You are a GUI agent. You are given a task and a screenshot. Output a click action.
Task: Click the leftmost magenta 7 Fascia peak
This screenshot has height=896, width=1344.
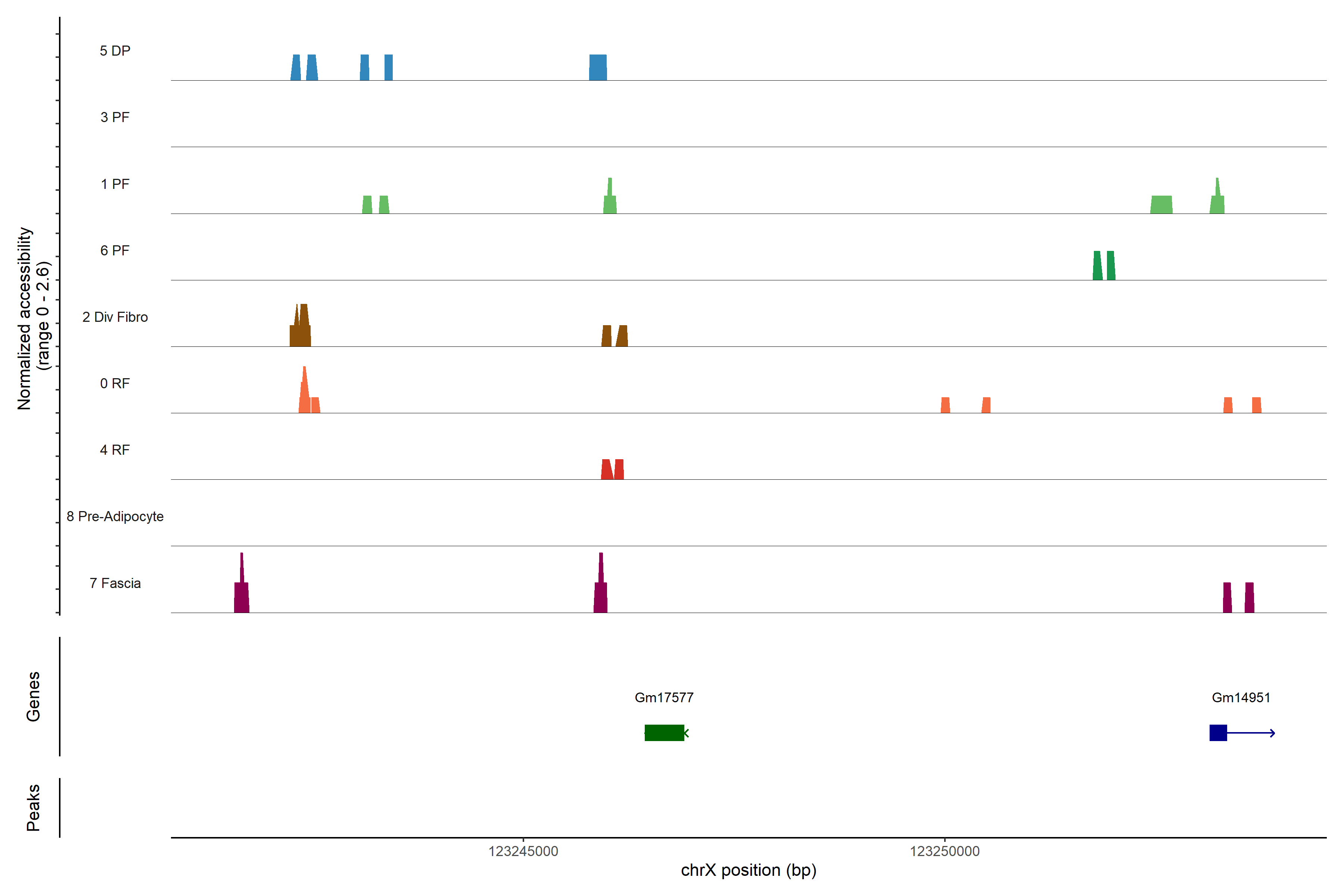coord(242,591)
